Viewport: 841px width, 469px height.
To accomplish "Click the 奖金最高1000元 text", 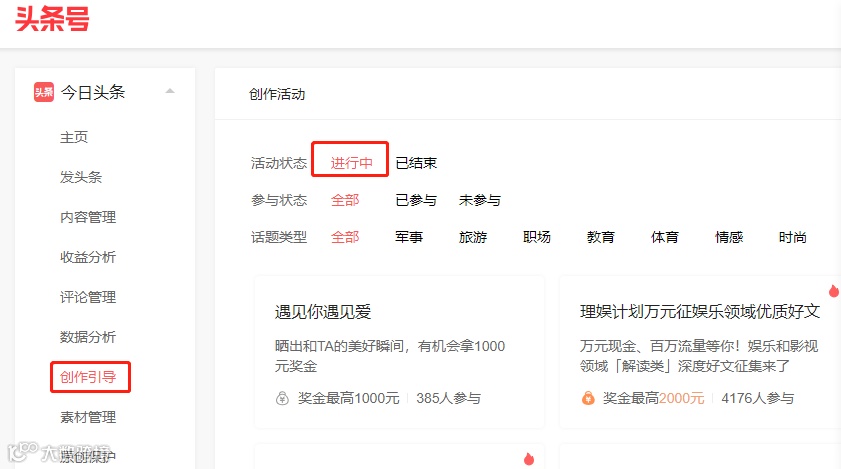I will [349, 398].
